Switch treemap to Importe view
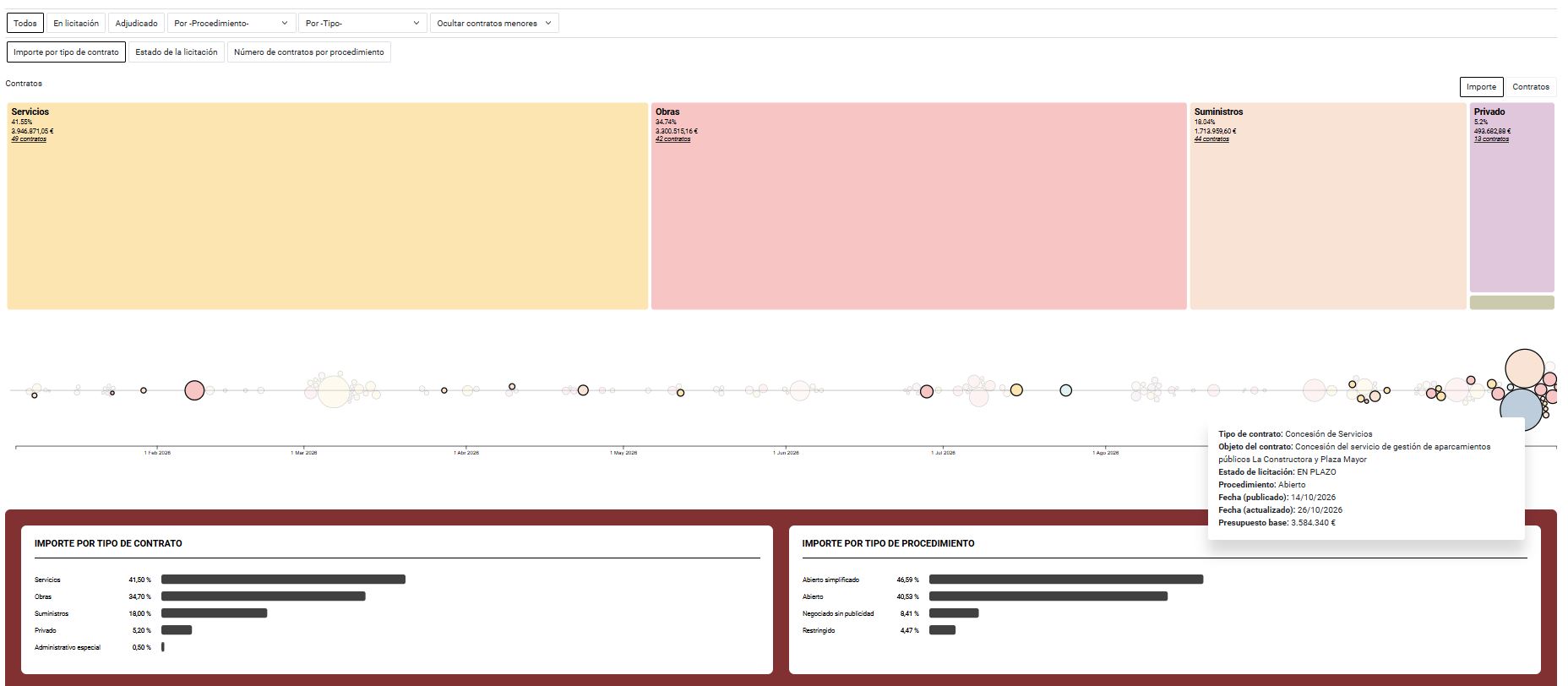 click(x=1480, y=86)
